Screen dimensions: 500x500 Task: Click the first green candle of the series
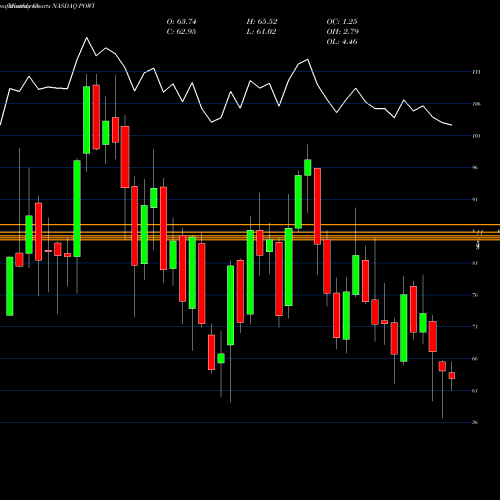point(10,286)
